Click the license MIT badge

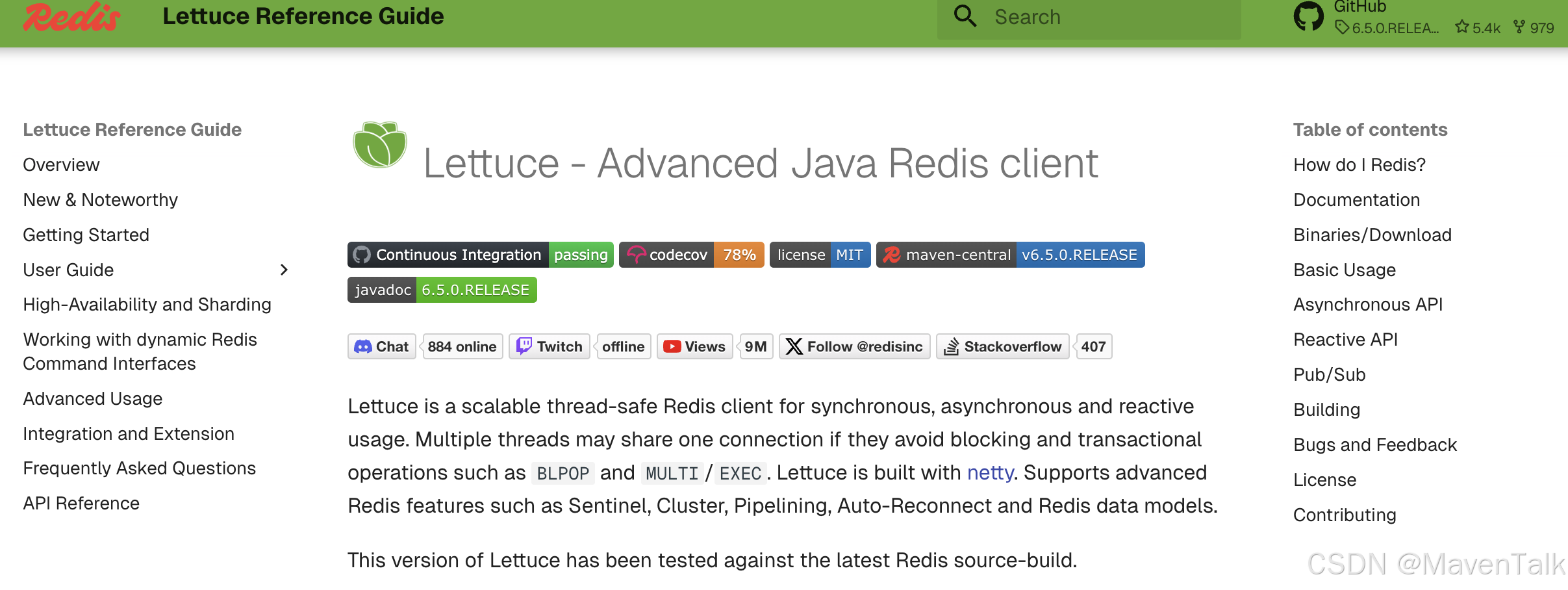click(x=820, y=255)
